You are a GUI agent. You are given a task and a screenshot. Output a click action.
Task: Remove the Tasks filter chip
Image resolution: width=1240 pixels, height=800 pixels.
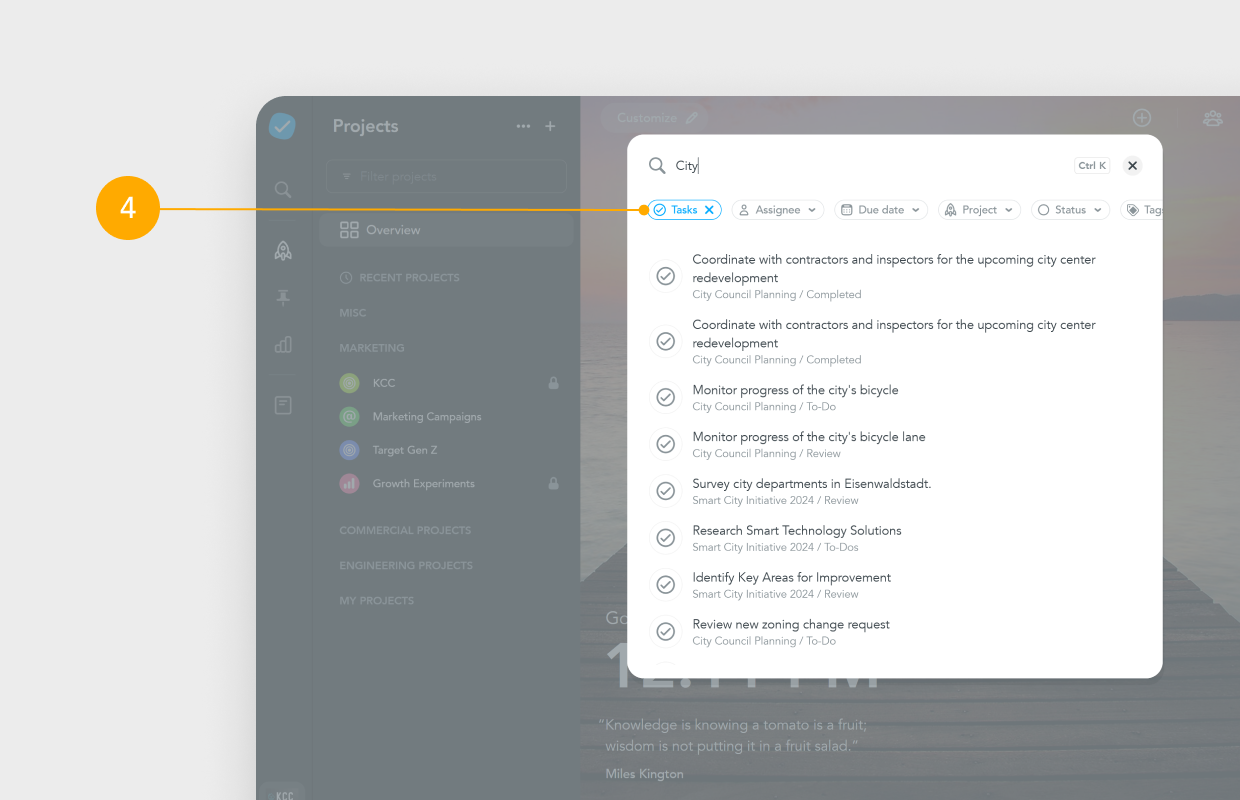coord(708,209)
